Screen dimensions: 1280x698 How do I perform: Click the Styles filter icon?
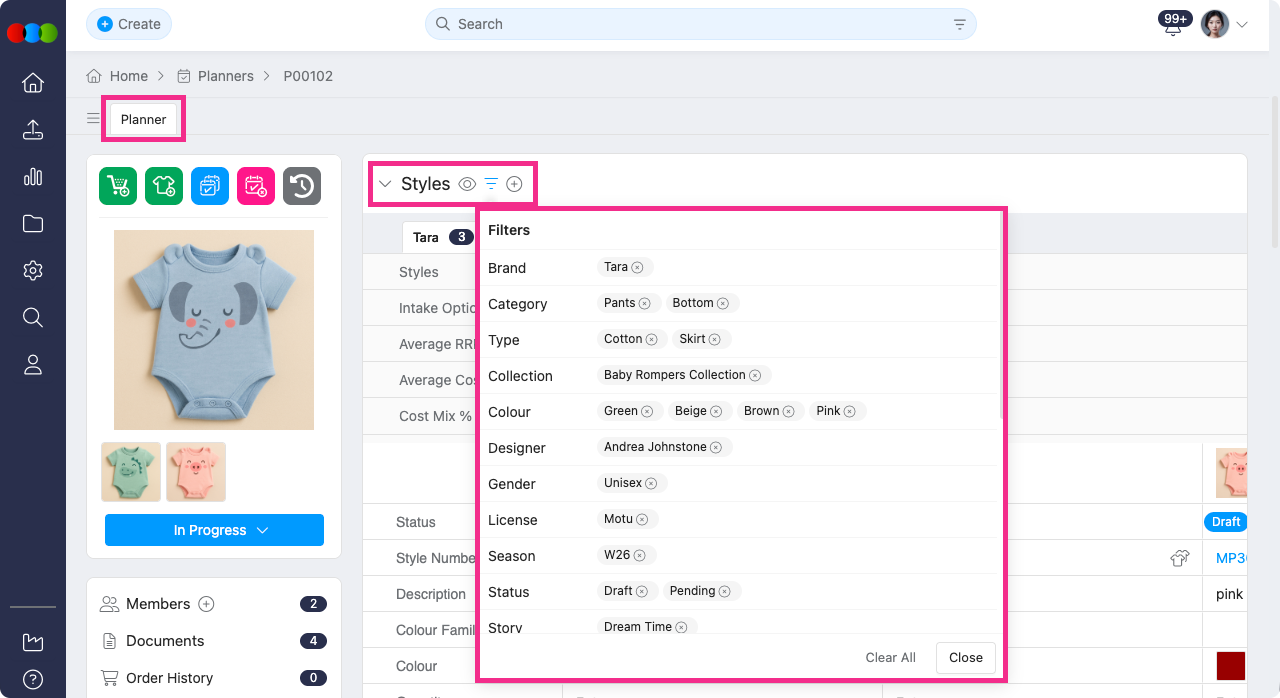click(x=491, y=184)
